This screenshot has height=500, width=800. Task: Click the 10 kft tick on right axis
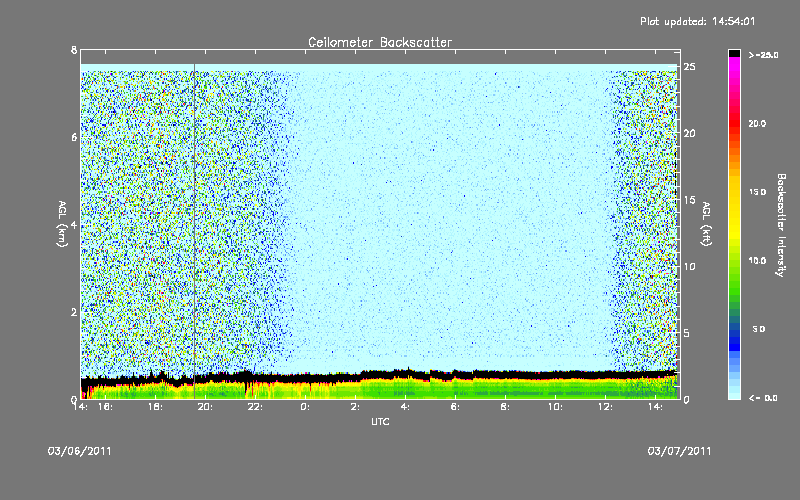tap(689, 266)
